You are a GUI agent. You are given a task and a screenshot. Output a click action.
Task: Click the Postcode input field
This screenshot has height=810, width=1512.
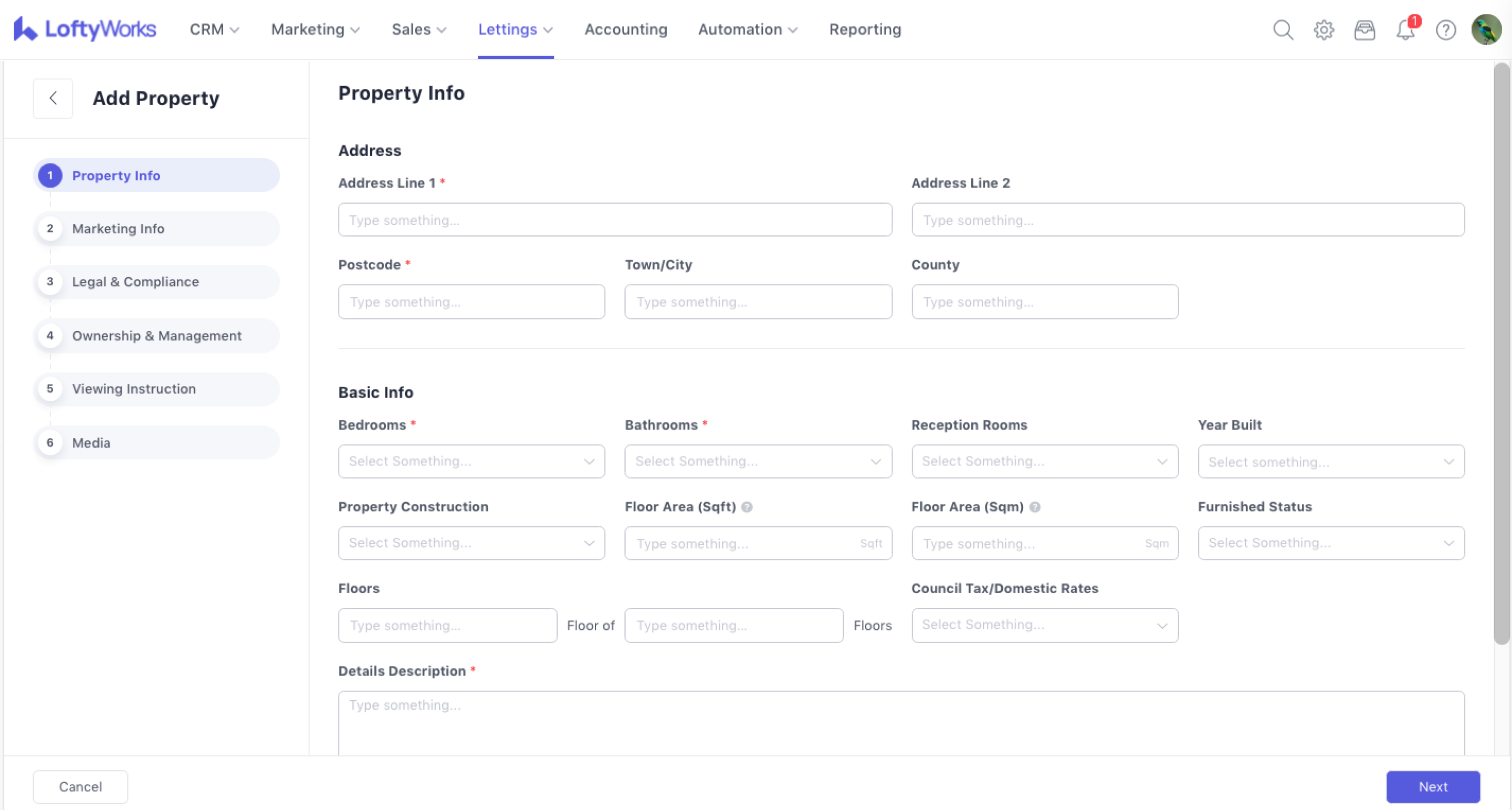(471, 302)
